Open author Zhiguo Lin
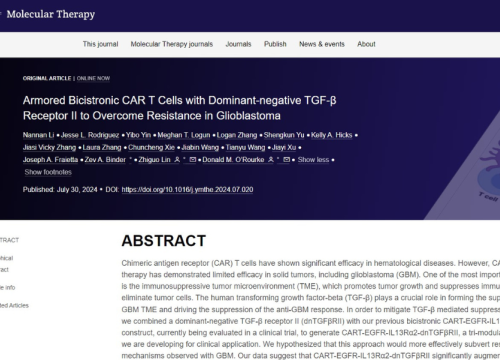The width and height of the screenshot is (500, 360). click(154, 160)
